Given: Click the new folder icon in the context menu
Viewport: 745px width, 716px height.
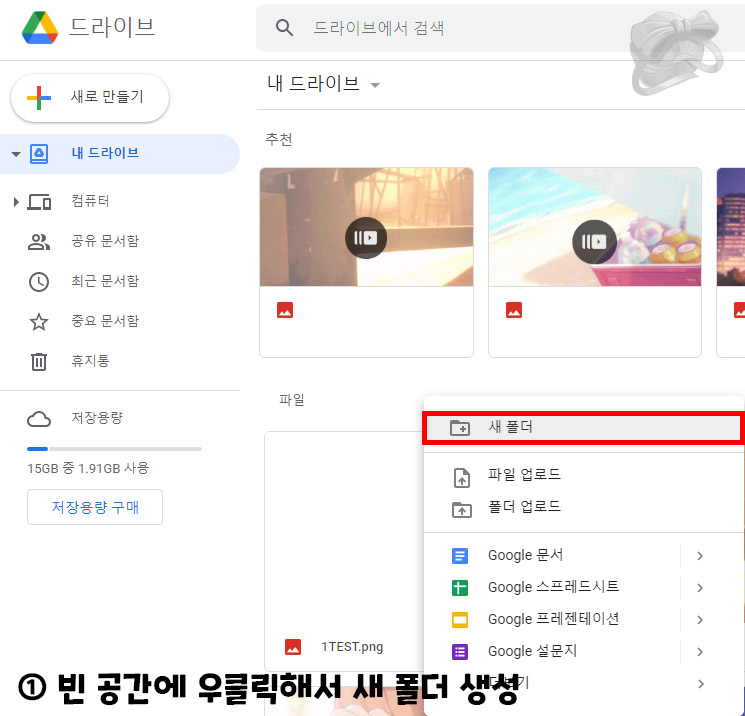Looking at the screenshot, I should pyautogui.click(x=460, y=428).
